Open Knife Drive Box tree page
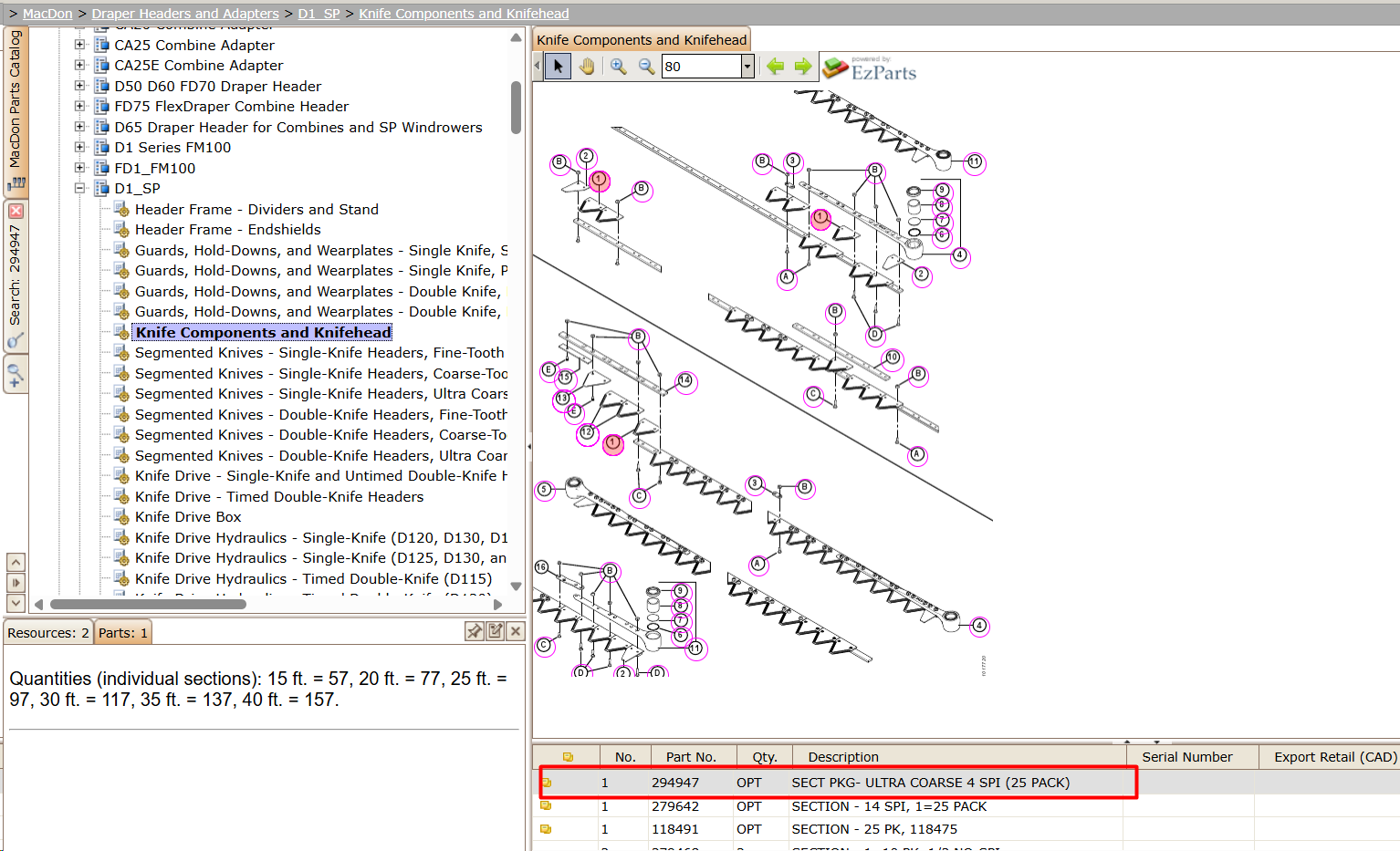The width and height of the screenshot is (1400, 851). click(x=188, y=517)
